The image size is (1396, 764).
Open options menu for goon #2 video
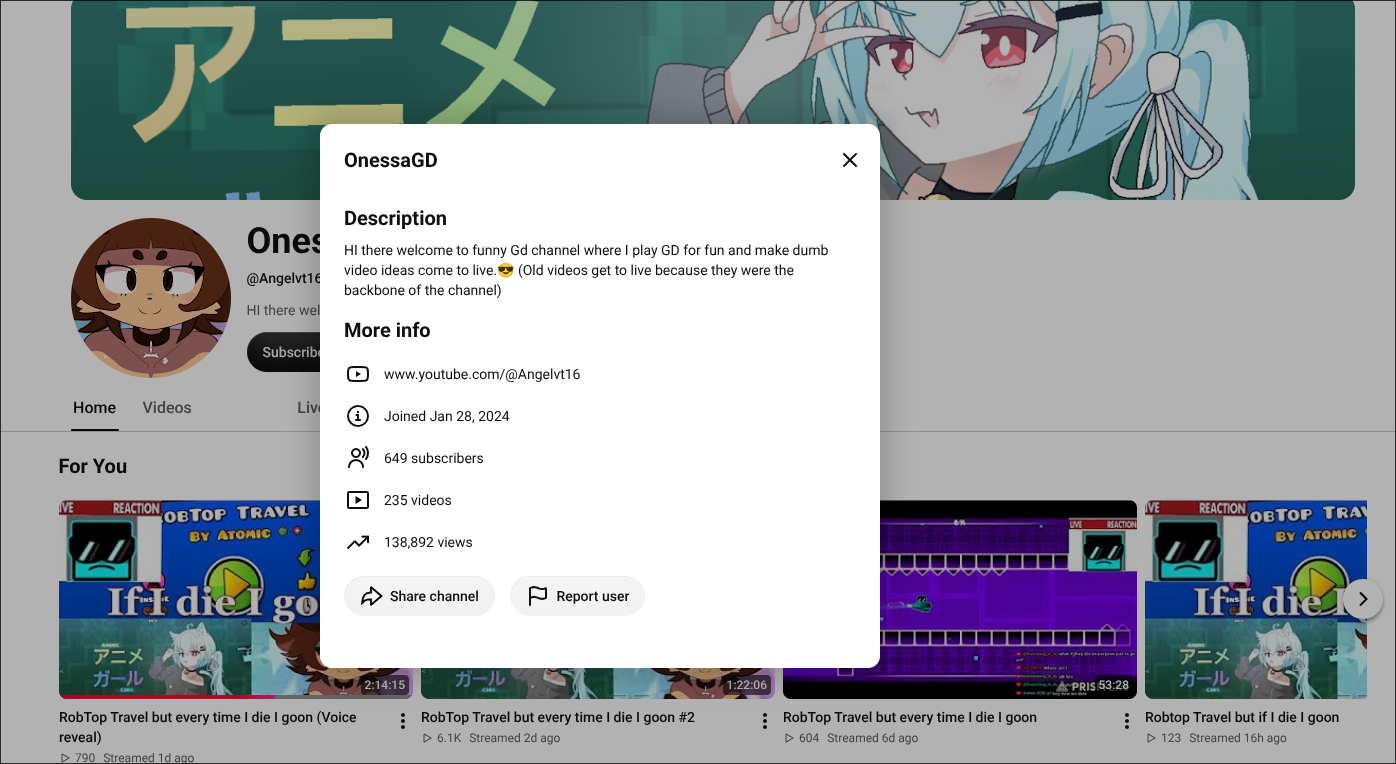(765, 721)
